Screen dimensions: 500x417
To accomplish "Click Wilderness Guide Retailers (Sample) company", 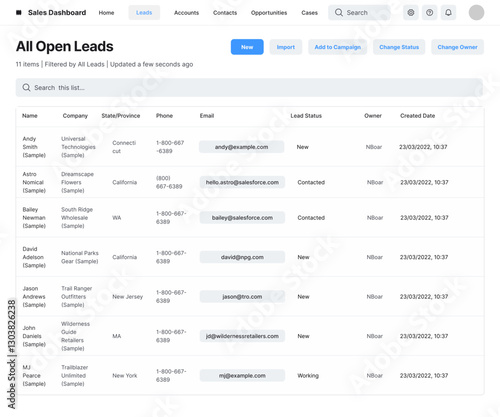I will click(75, 336).
